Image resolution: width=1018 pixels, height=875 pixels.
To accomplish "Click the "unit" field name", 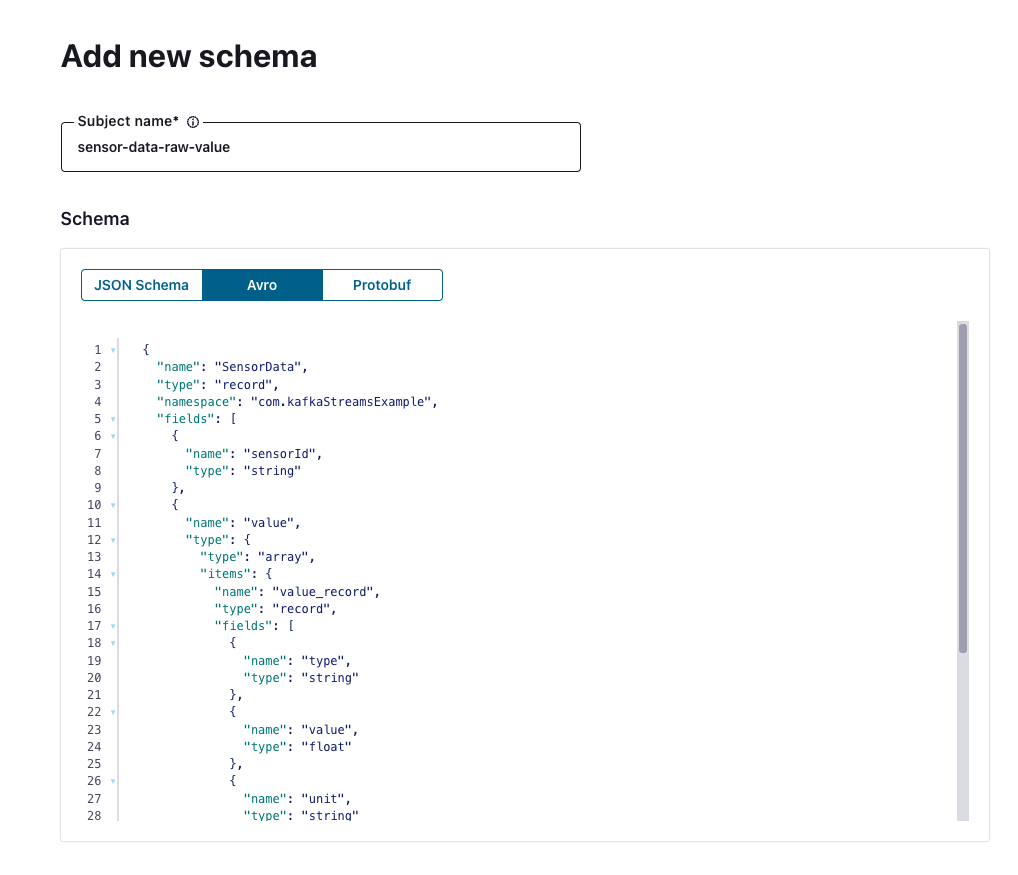I will pyautogui.click(x=323, y=799).
